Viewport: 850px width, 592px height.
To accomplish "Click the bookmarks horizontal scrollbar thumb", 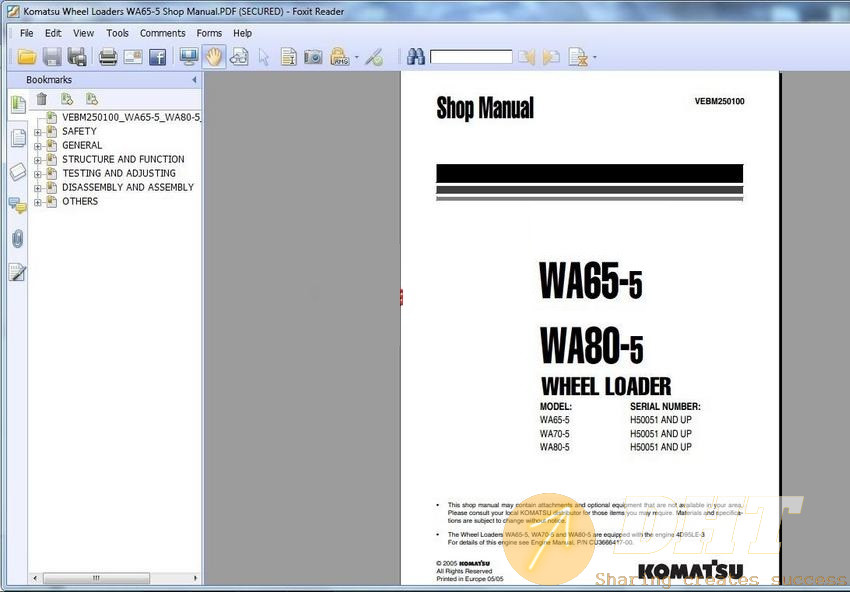I will 96,578.
